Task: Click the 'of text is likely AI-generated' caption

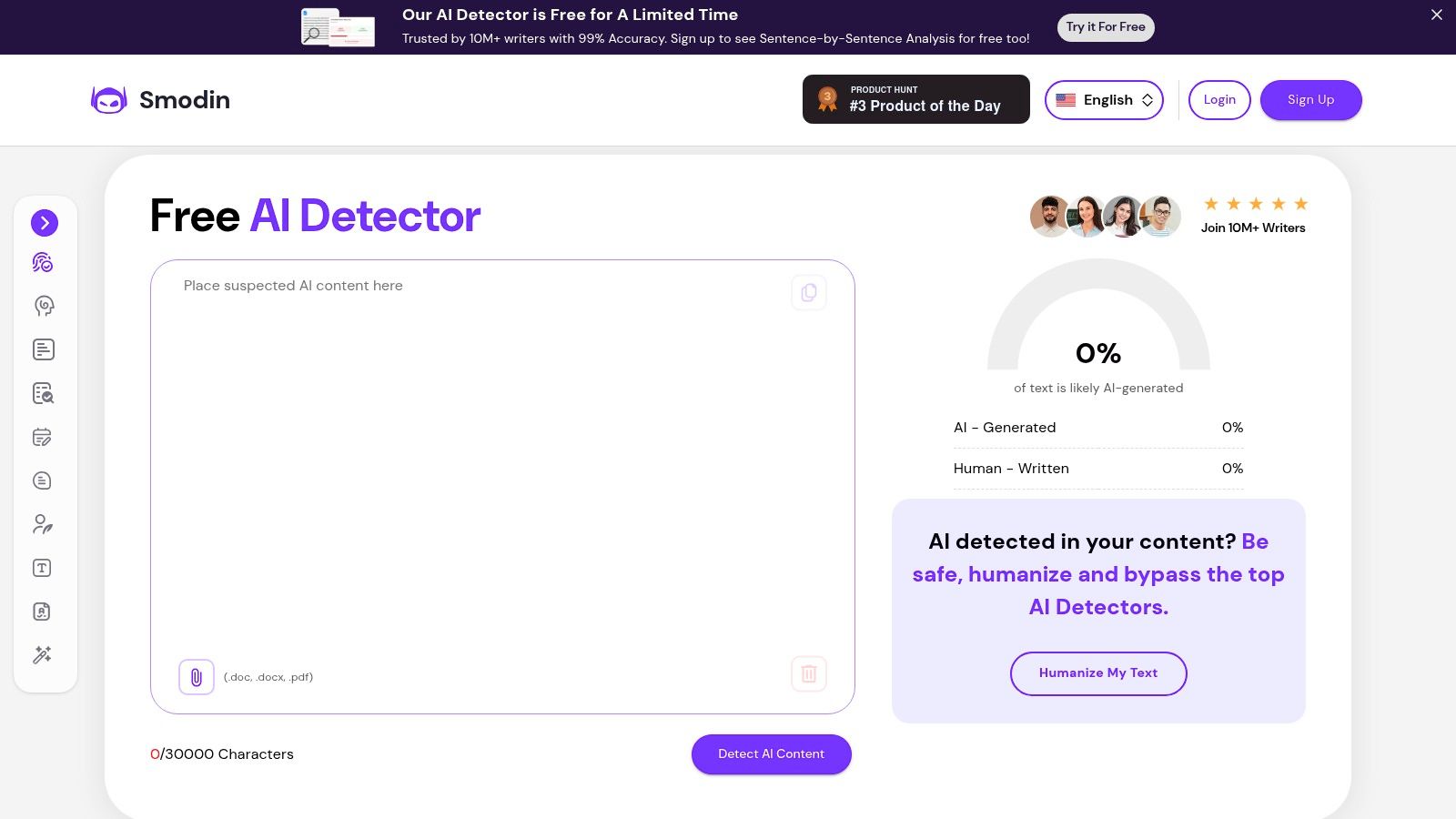Action: (x=1098, y=388)
